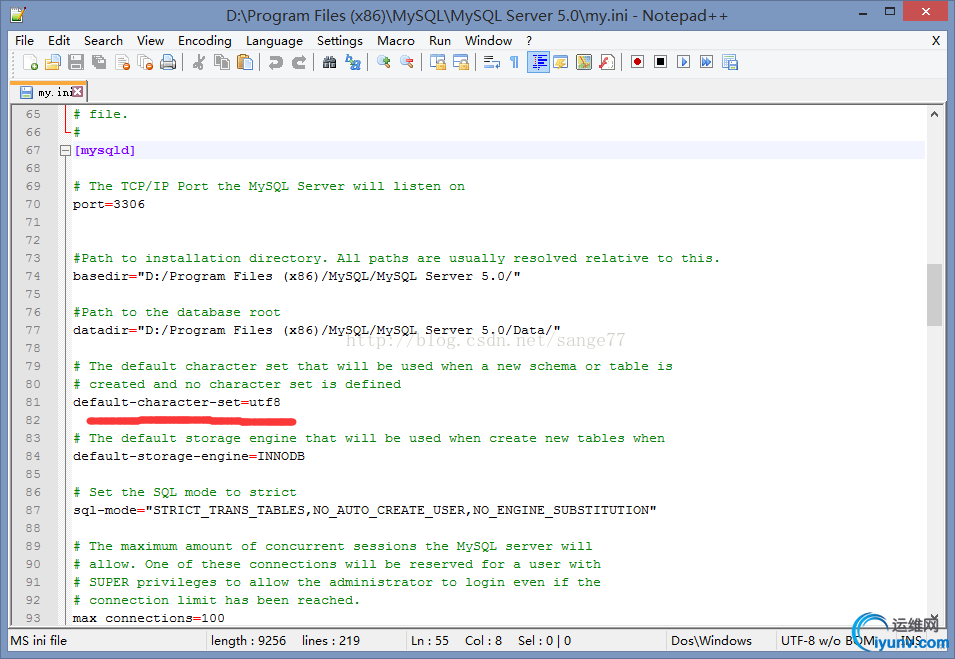Redo the last undone action
The width and height of the screenshot is (955, 659).
pos(298,62)
